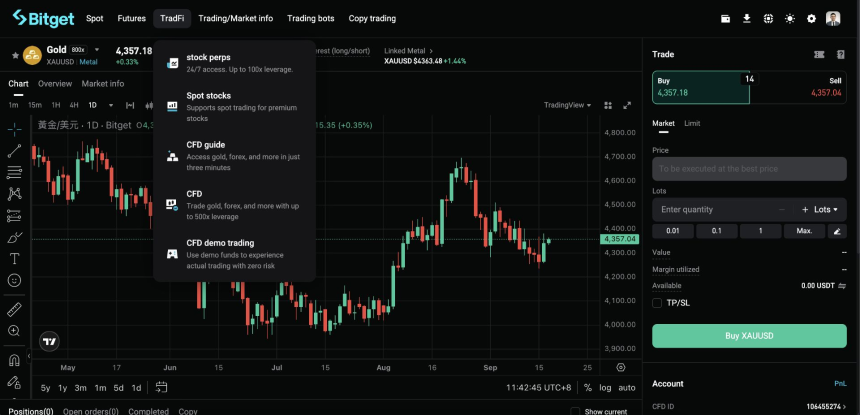Set chart range to 5y

click(46, 388)
